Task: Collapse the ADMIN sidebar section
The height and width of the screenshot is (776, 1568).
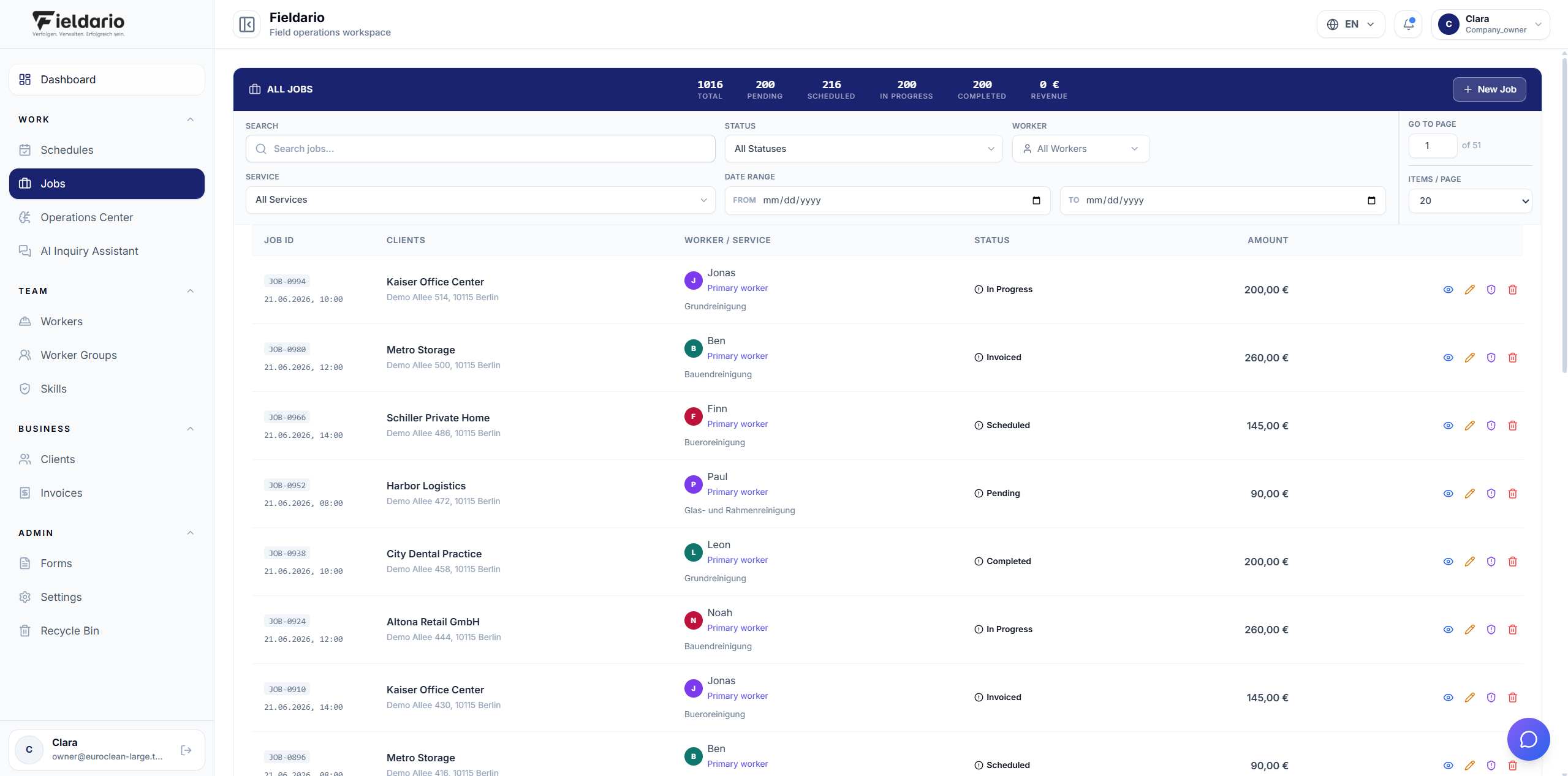Action: click(191, 533)
